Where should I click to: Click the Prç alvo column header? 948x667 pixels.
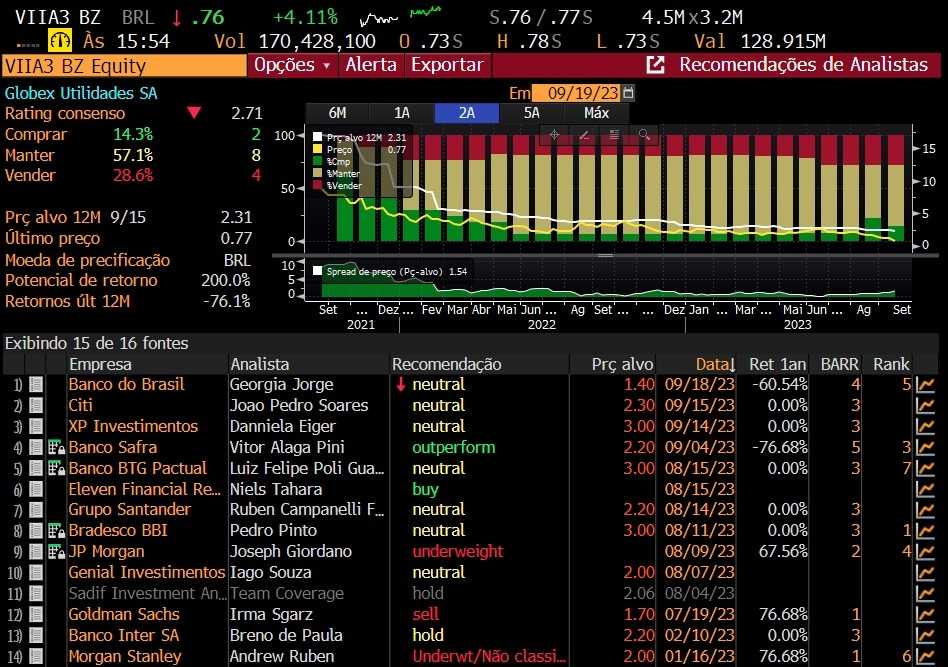pyautogui.click(x=623, y=365)
